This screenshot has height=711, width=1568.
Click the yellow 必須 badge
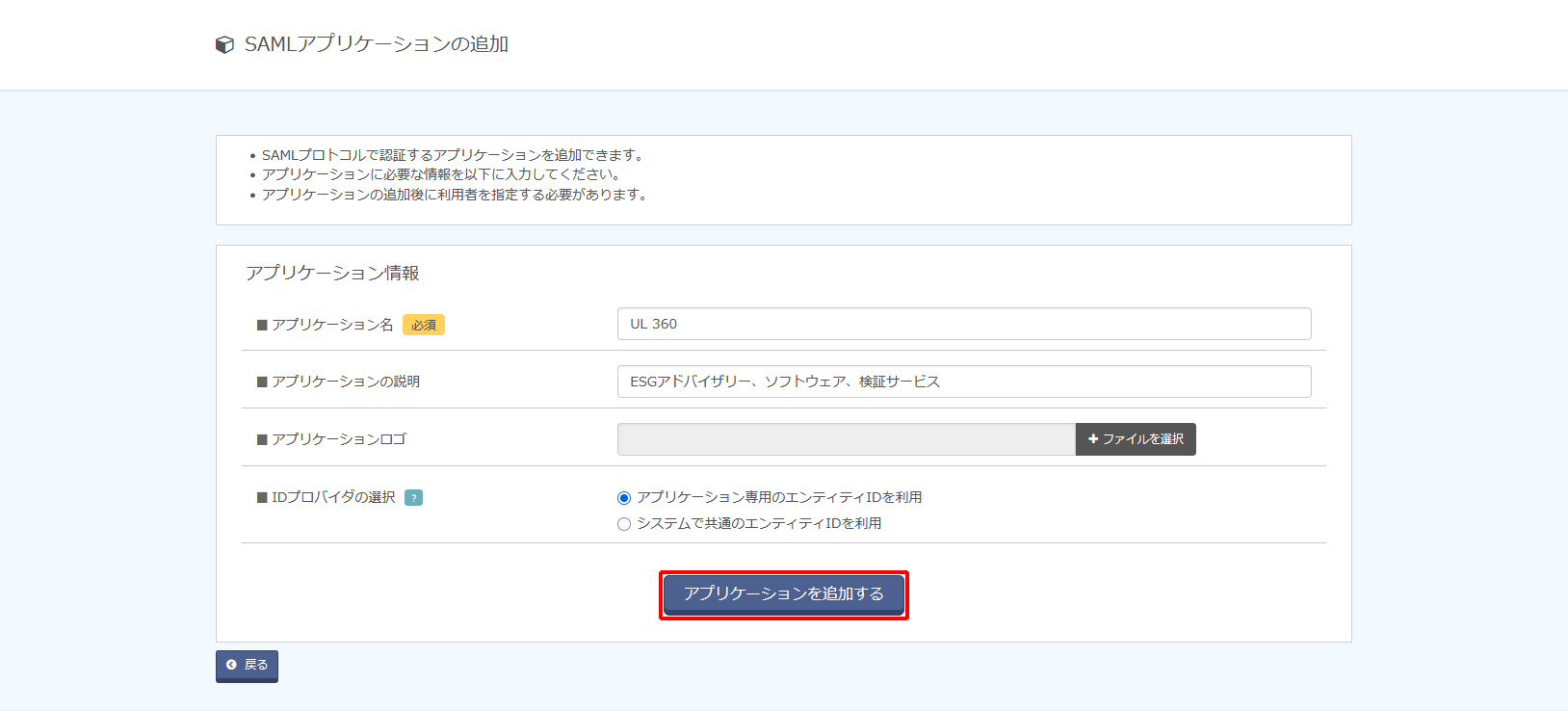[x=423, y=326]
